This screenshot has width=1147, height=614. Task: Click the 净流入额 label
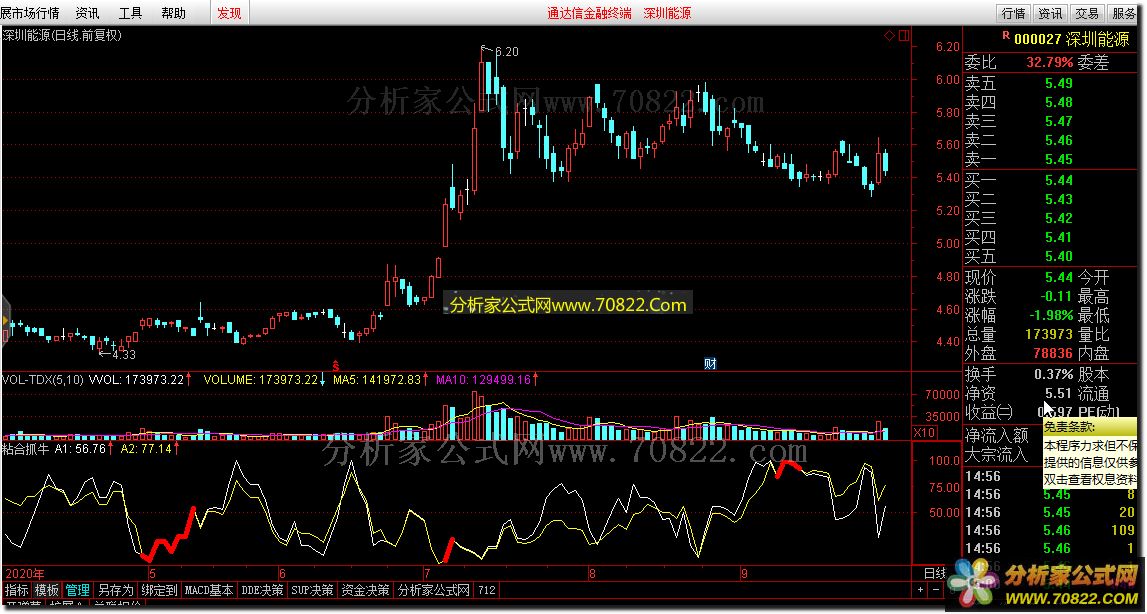click(996, 435)
